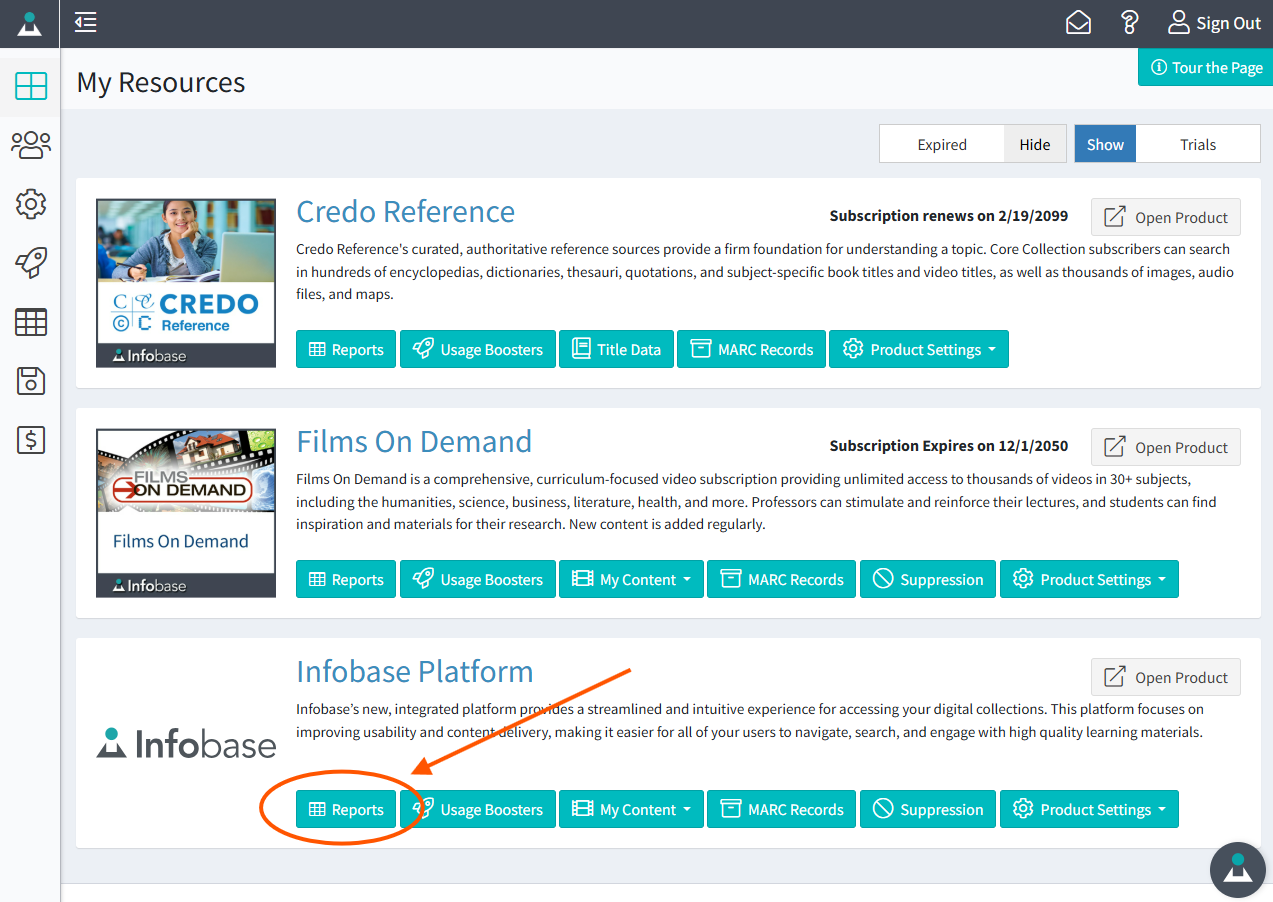Open messages using the envelope icon
This screenshot has height=902, width=1273.
click(x=1078, y=22)
